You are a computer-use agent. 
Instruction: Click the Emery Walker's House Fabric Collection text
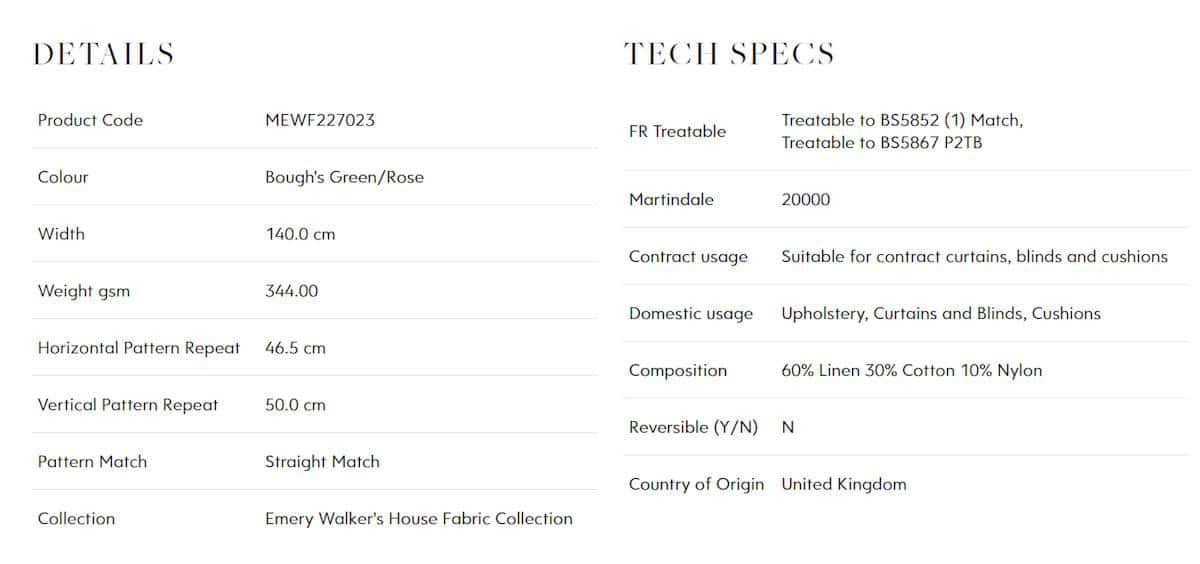419,518
